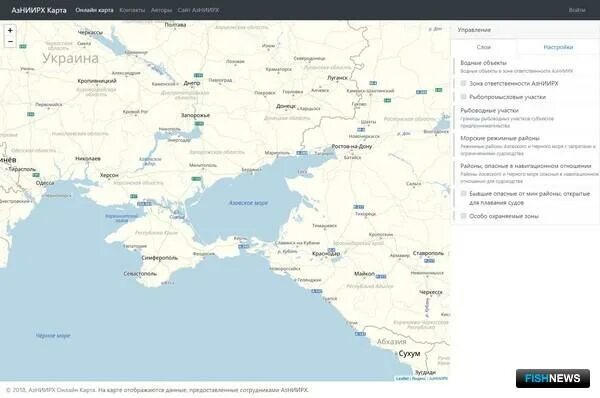The width and height of the screenshot is (600, 398).
Task: Click Полтава city label on map
Action: (175, 25)
